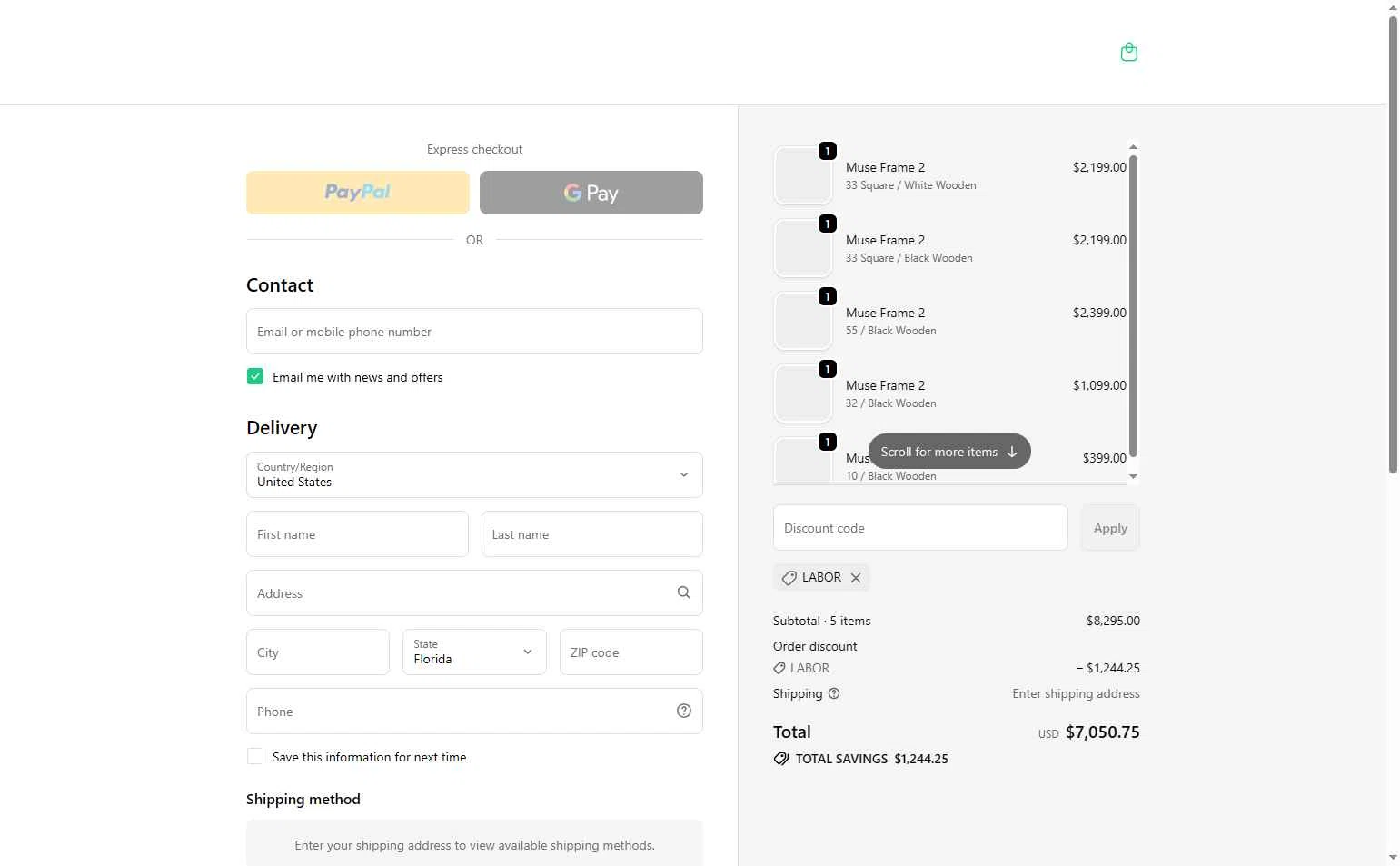Click the "Subtotal · 5 items" label

point(822,621)
